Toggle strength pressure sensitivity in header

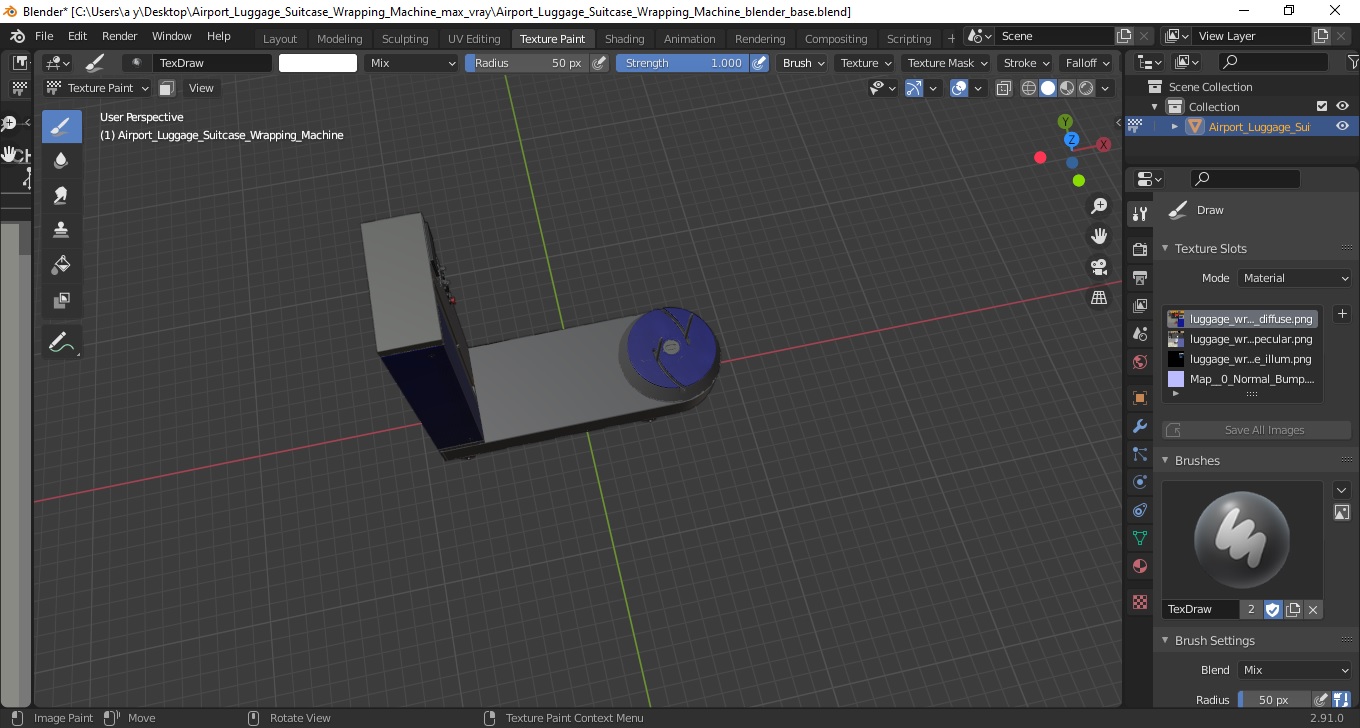tap(759, 62)
